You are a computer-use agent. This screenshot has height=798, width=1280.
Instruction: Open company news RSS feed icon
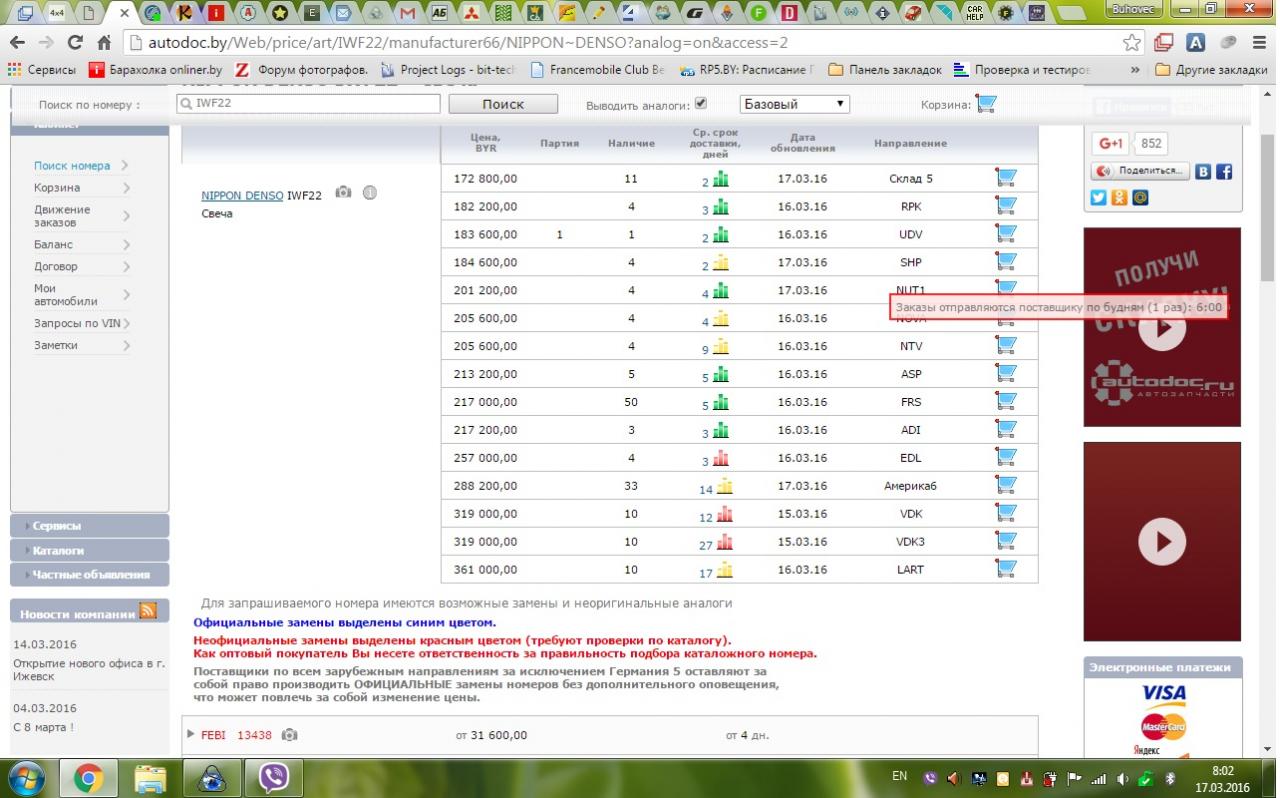pos(148,610)
